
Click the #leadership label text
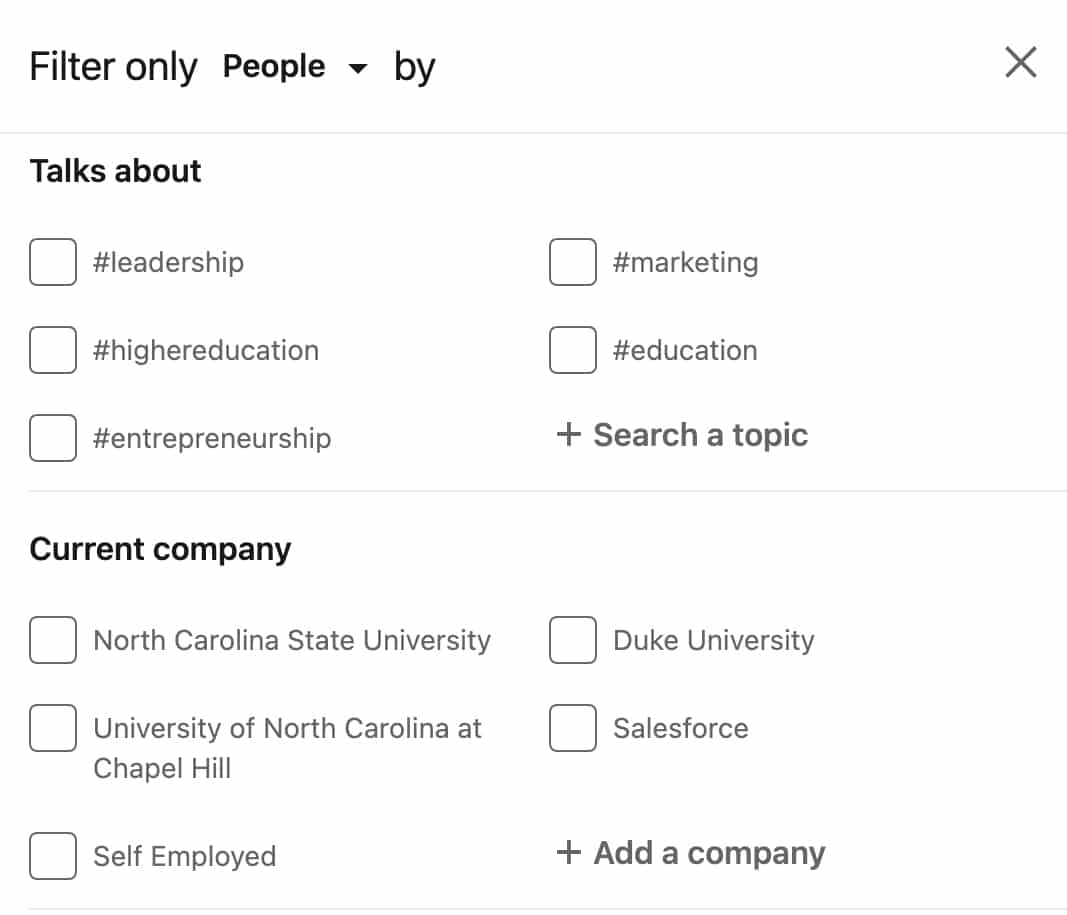tap(168, 262)
